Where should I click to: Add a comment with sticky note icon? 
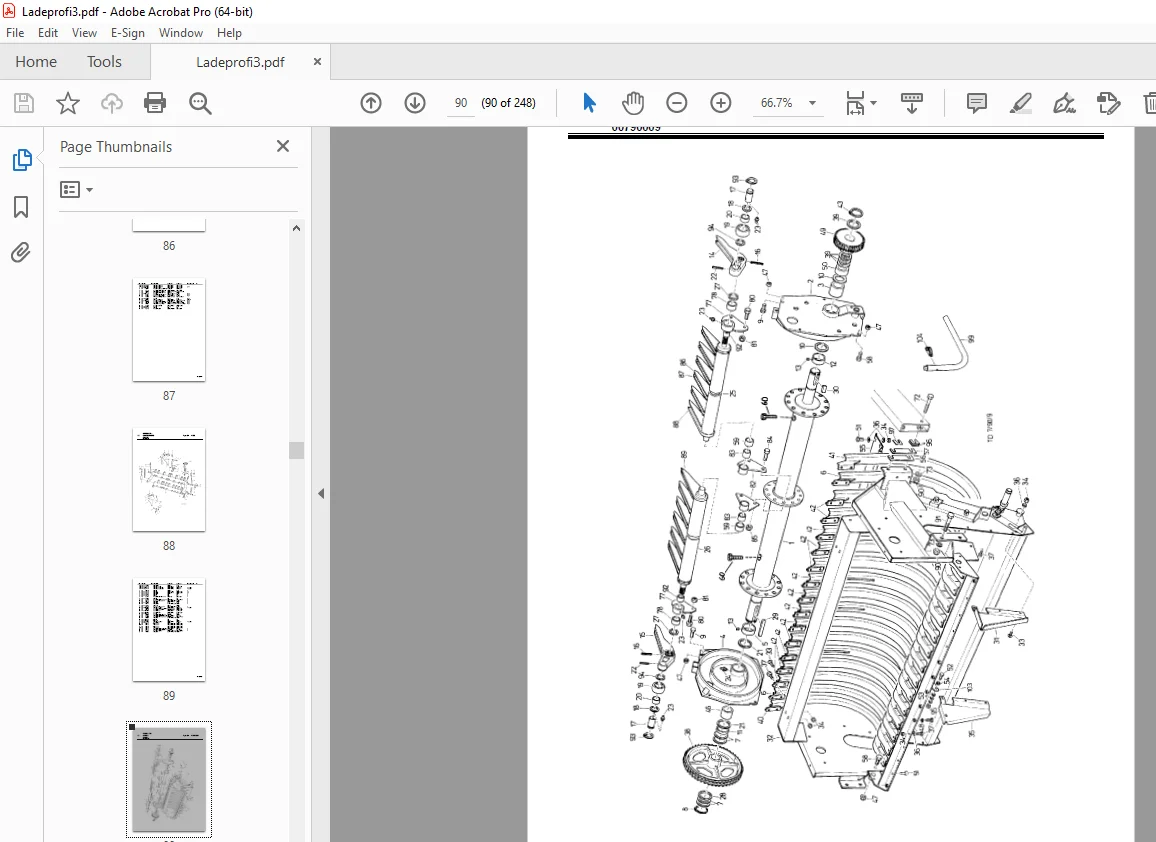coord(976,102)
